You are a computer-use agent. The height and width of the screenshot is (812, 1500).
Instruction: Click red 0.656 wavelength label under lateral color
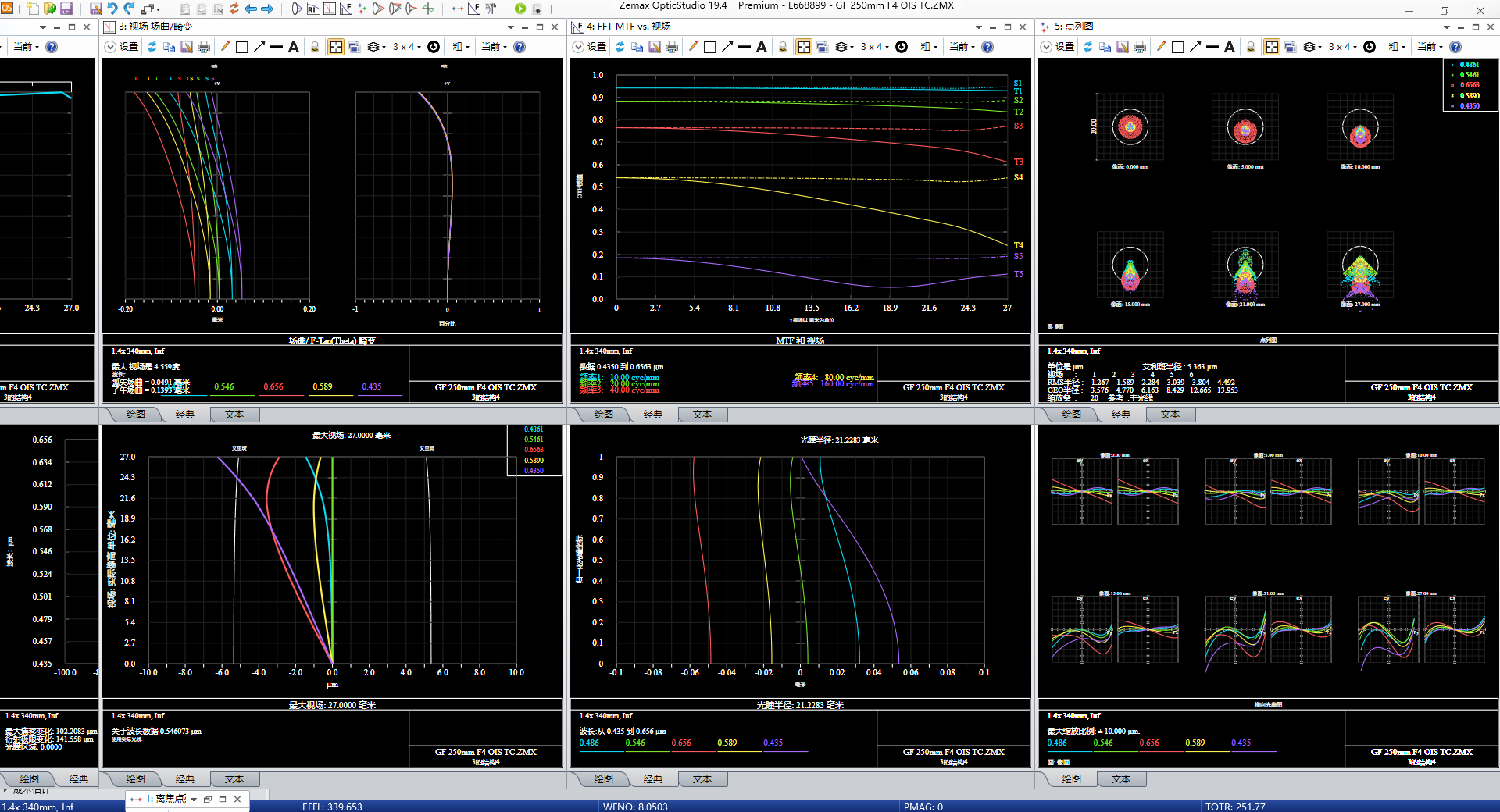[x=681, y=743]
